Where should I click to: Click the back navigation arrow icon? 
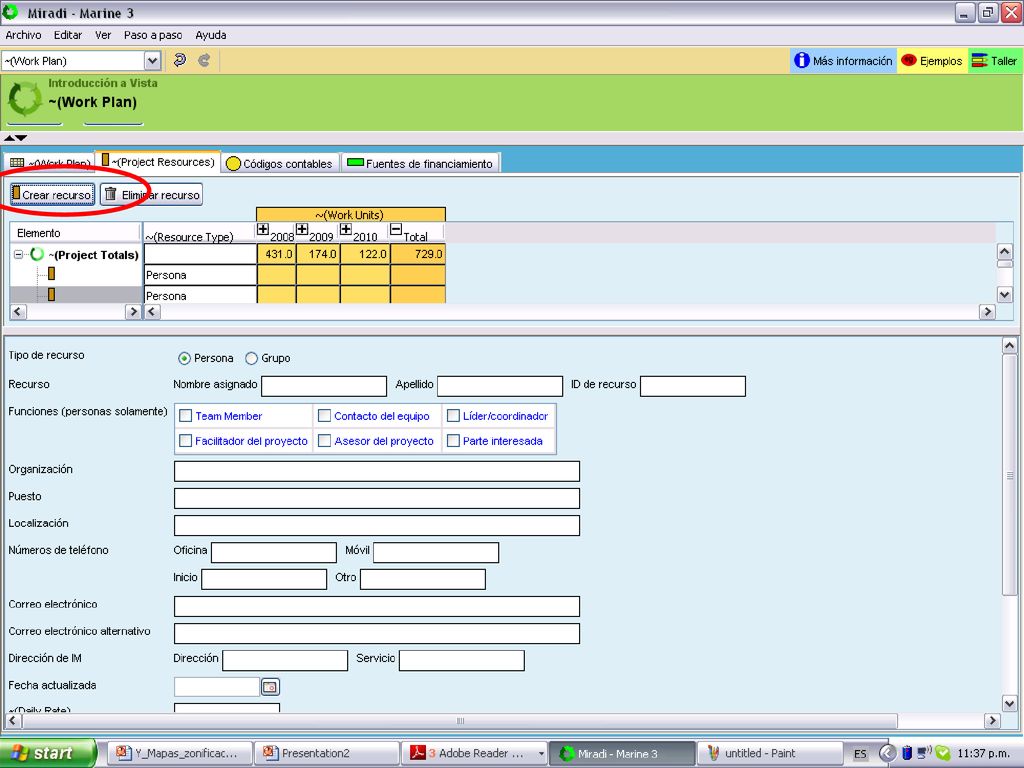[x=180, y=61]
